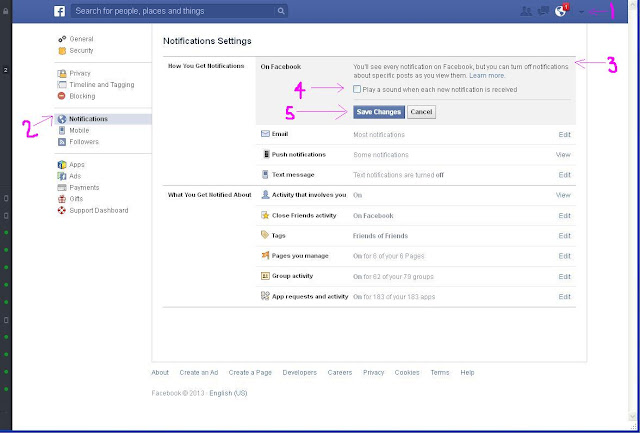The image size is (640, 433).
Task: Open Developers footer link
Action: [x=300, y=373]
